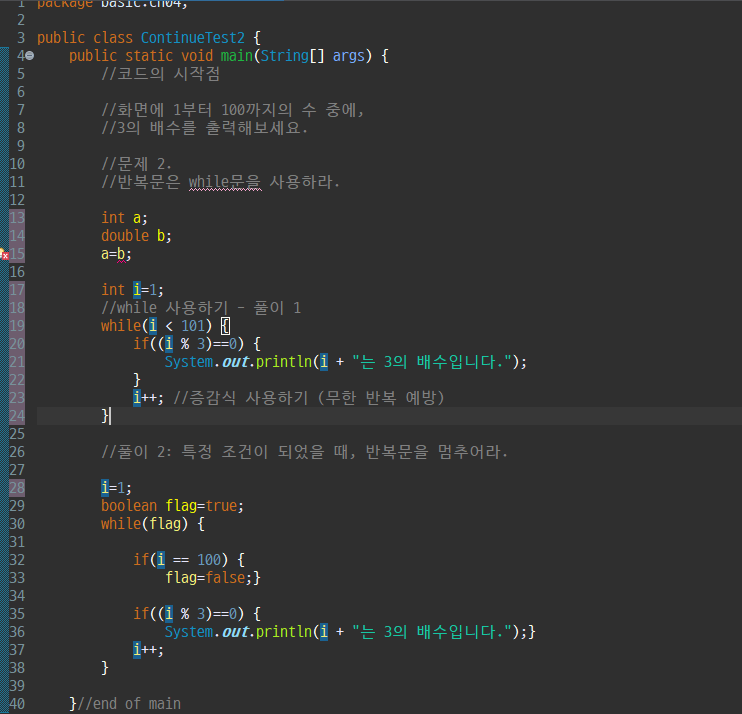This screenshot has width=742, height=714.
Task: Click 'System' on line 21
Action: (189, 361)
